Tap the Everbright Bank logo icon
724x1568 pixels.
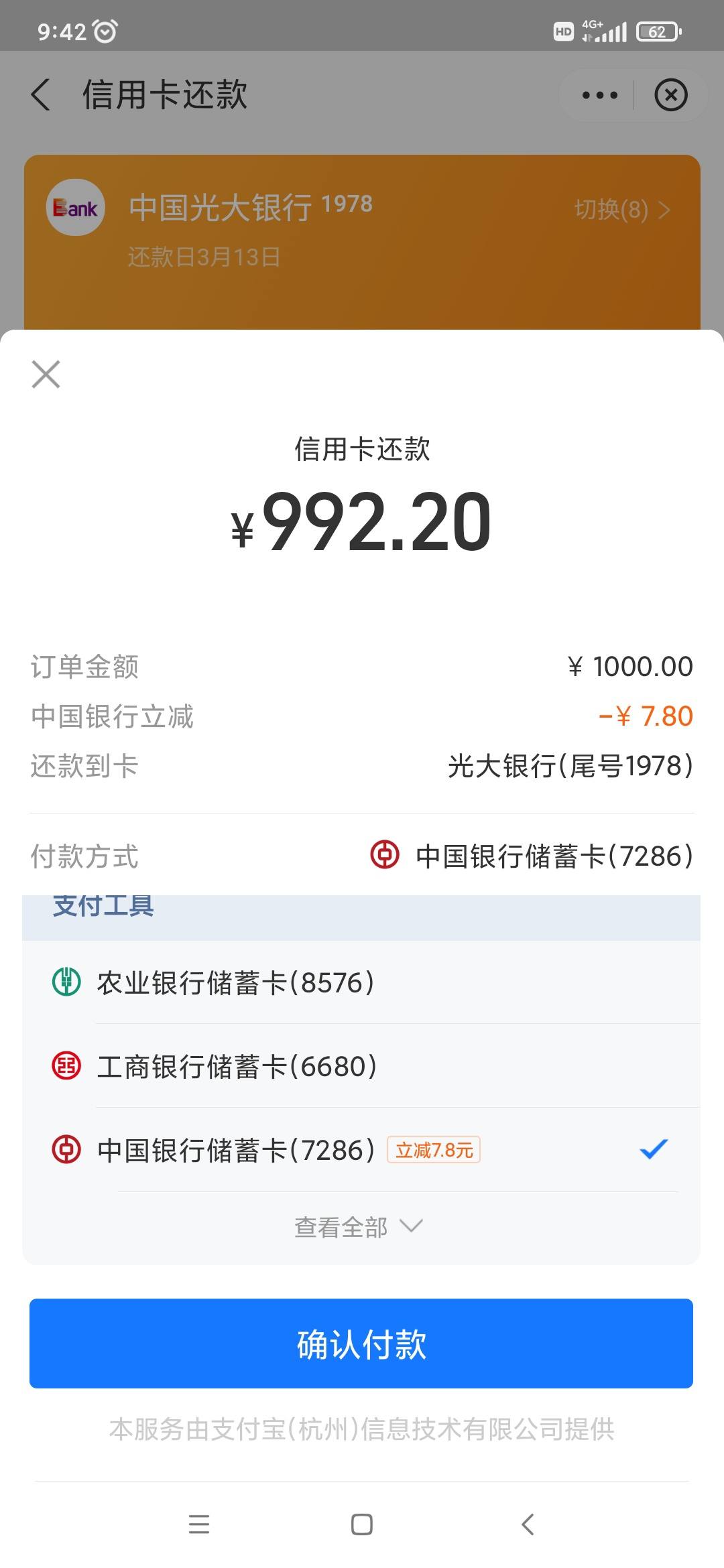click(x=76, y=208)
